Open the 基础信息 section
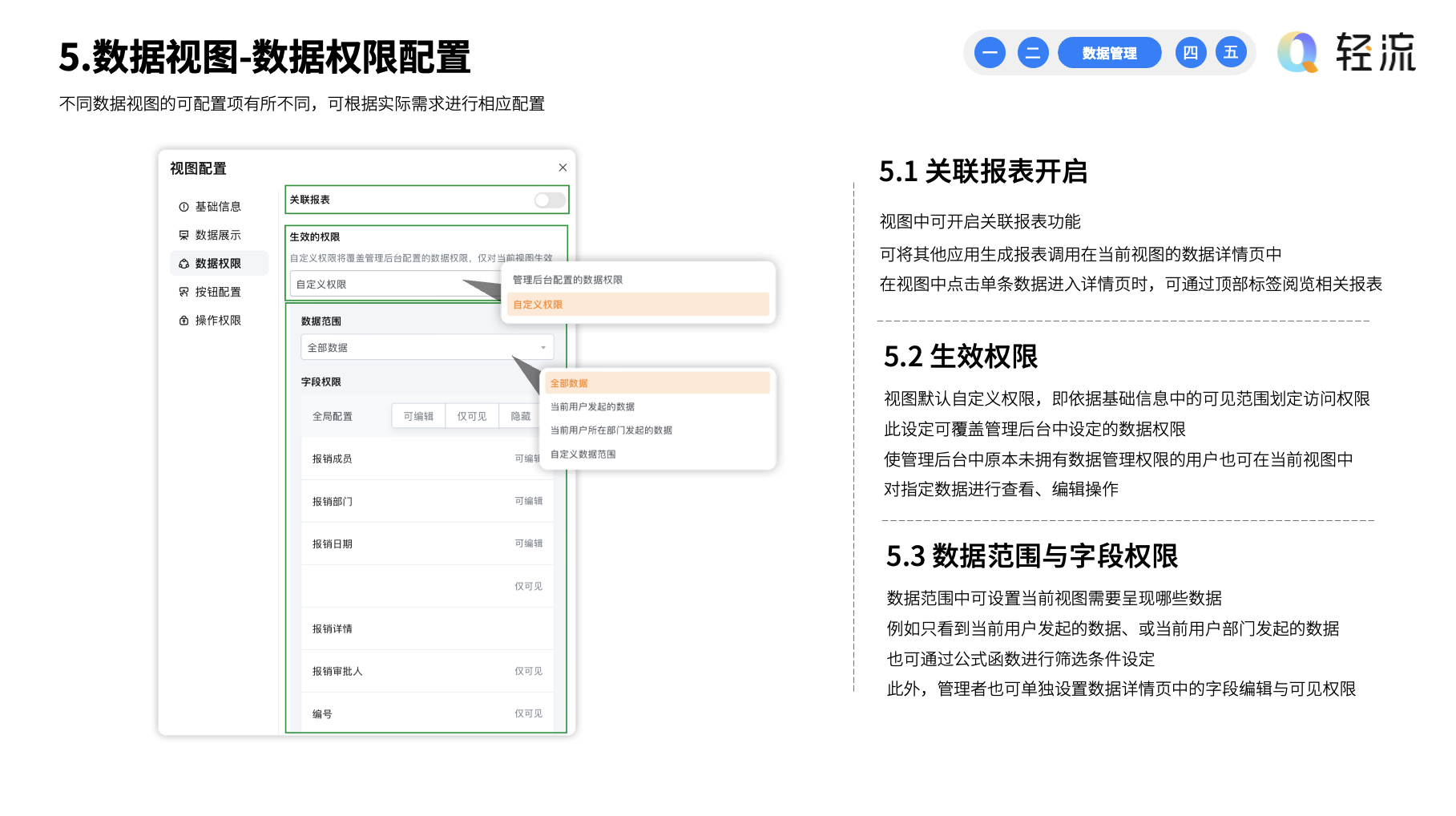Image resolution: width=1456 pixels, height=816 pixels. coord(218,207)
